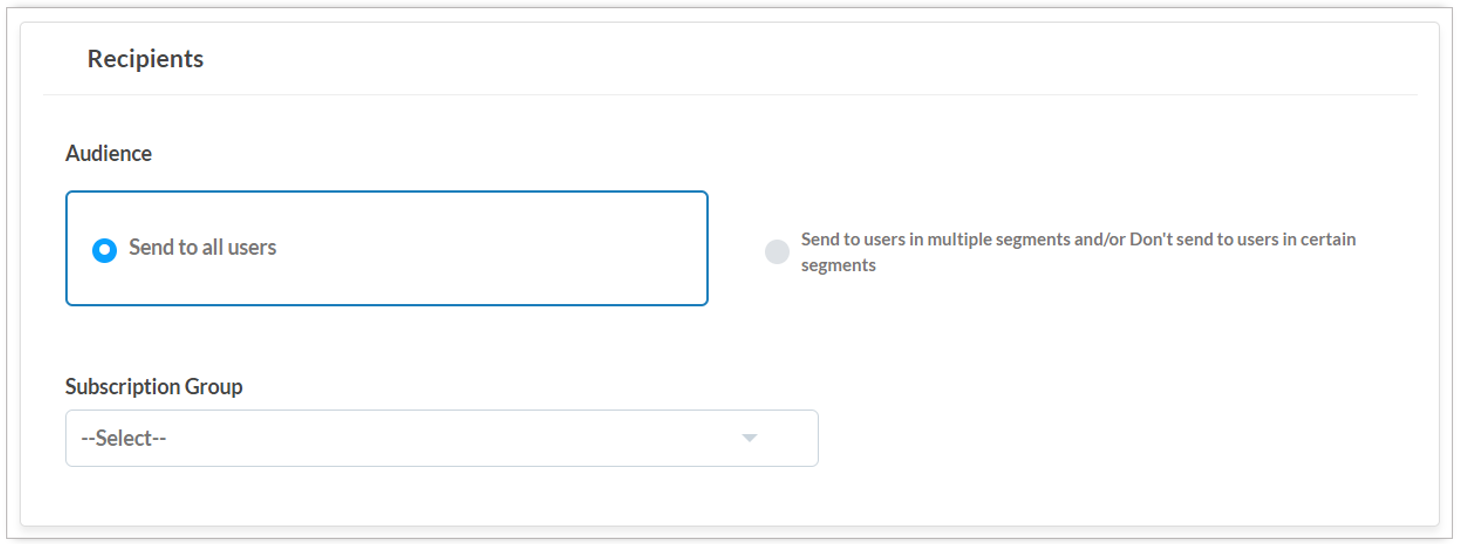1459x544 pixels.
Task: Click the grey unselected radio circle icon
Action: point(777,252)
